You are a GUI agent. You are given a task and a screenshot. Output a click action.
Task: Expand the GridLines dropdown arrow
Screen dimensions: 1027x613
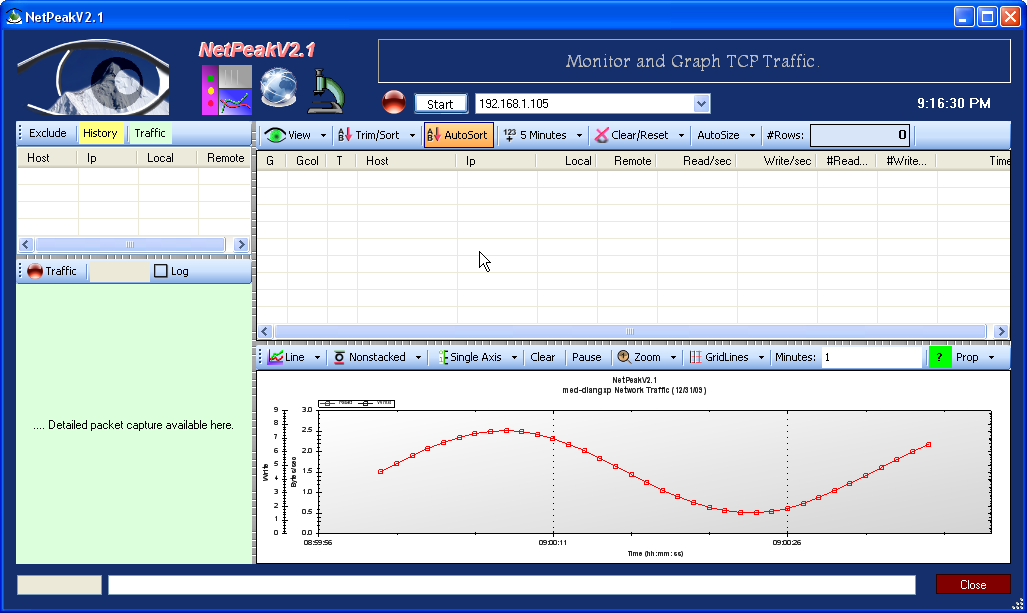pyautogui.click(x=761, y=358)
